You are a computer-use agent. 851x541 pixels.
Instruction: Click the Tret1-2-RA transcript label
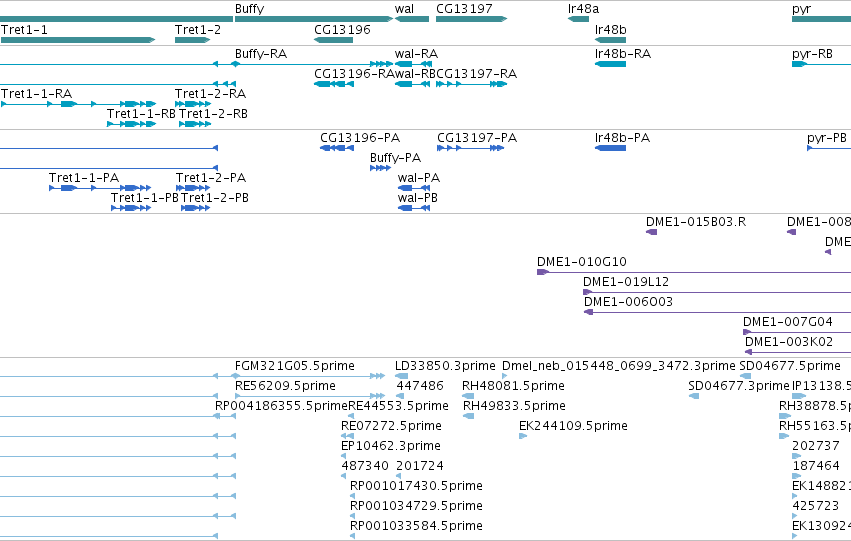point(211,94)
